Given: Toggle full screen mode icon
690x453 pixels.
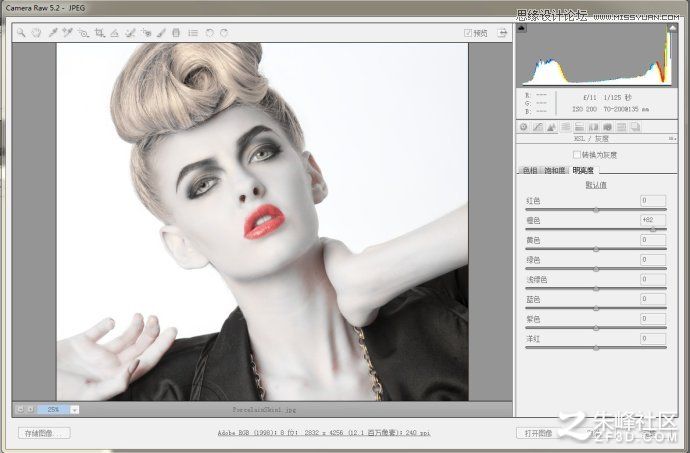Looking at the screenshot, I should coord(502,33).
